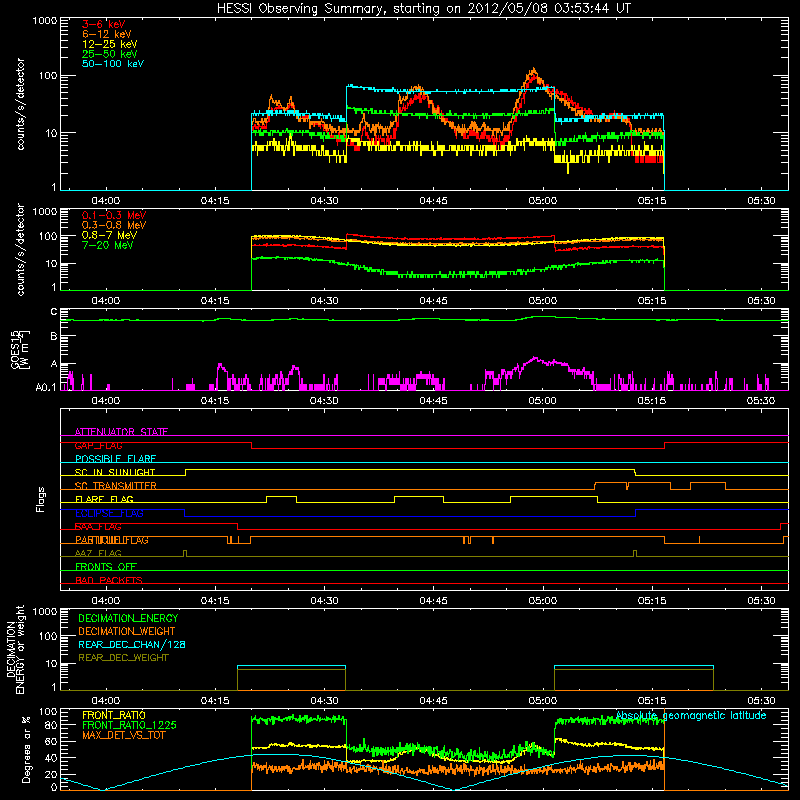Click the REAR_DEC_WEIGHT legend entry

click(x=123, y=658)
